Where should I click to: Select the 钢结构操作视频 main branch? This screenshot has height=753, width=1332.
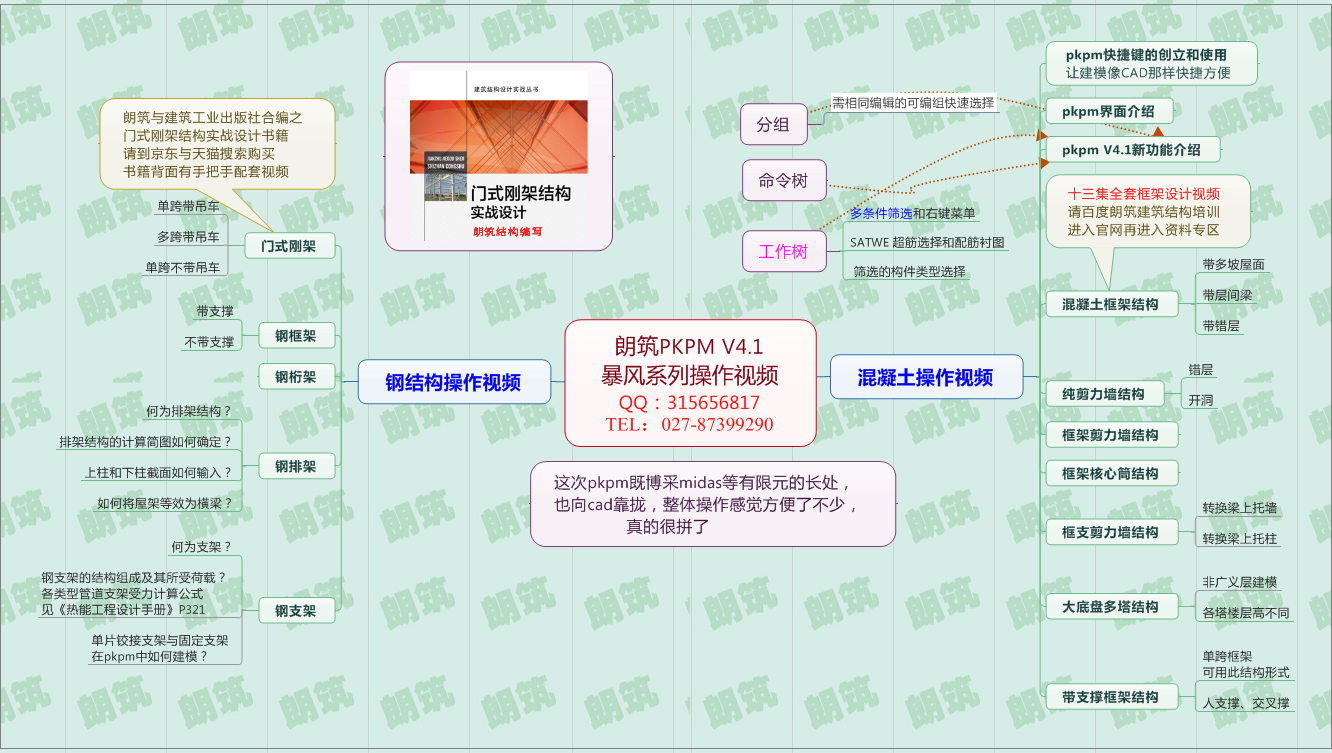453,381
